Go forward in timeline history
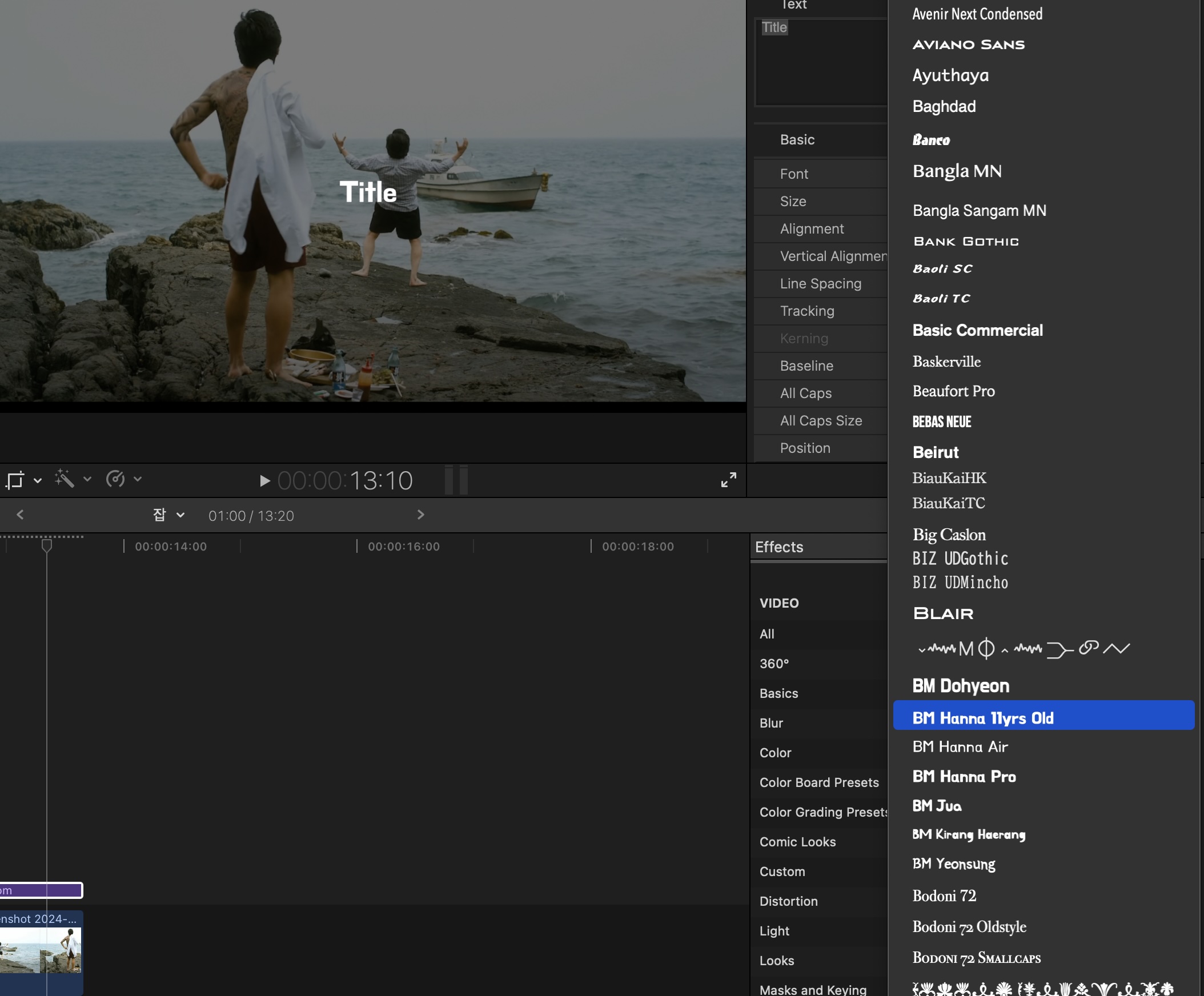Viewport: 1204px width, 996px height. pyautogui.click(x=420, y=515)
